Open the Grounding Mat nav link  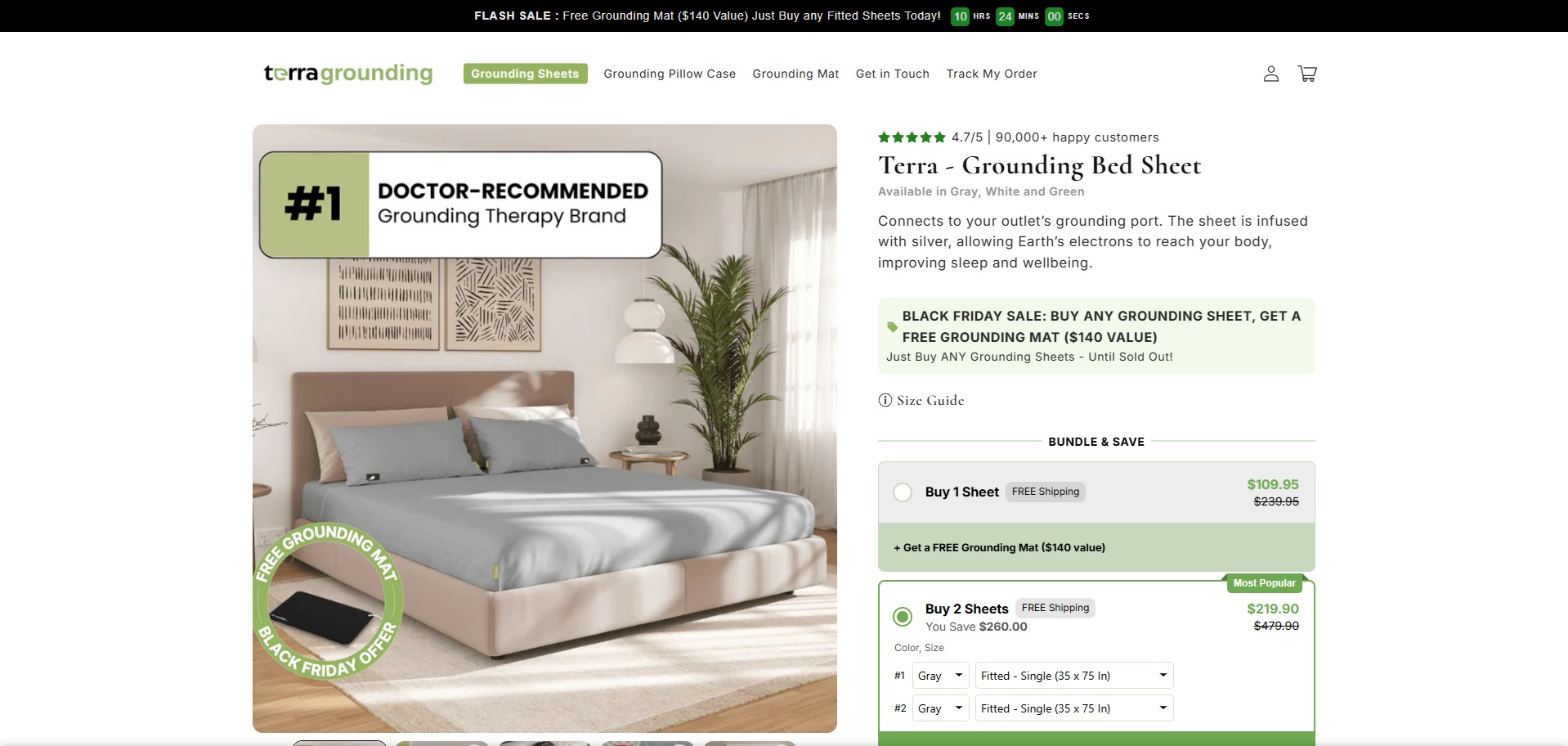[795, 74]
